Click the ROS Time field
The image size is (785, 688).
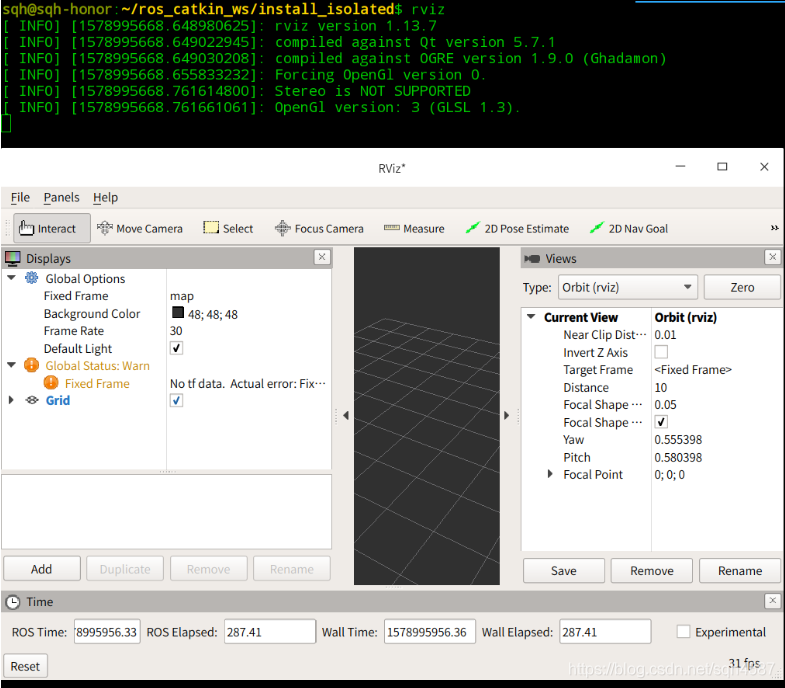coord(107,631)
